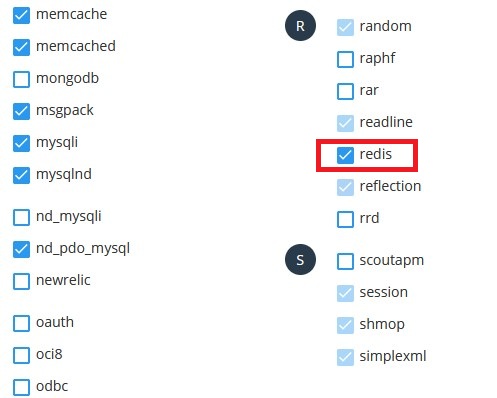The height and width of the screenshot is (398, 497).
Task: Click the S section letter badge
Action: coord(300,260)
